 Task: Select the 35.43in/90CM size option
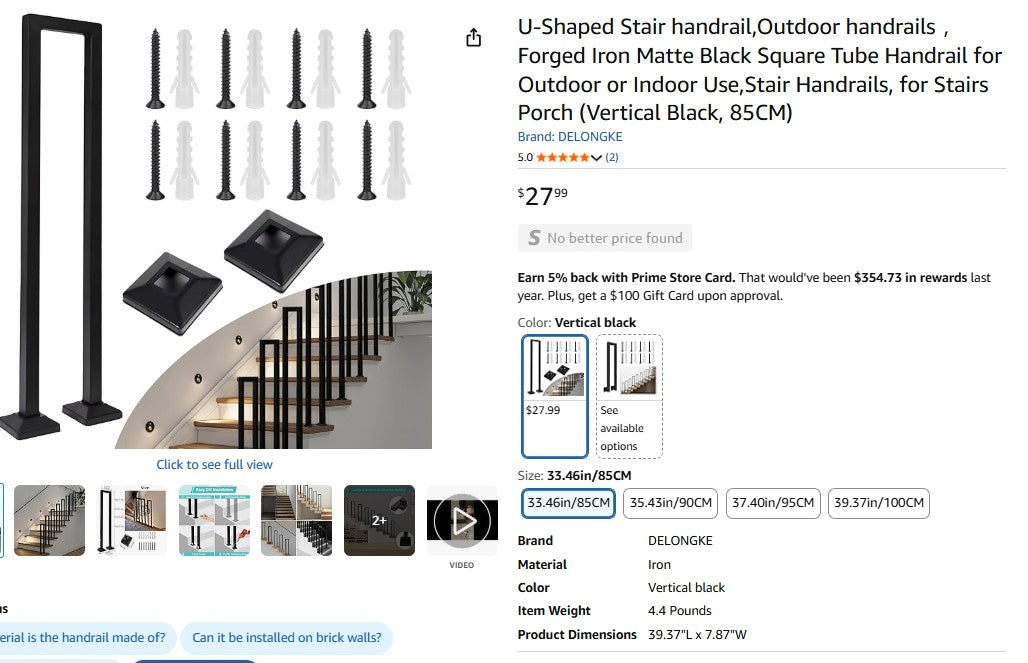(670, 503)
